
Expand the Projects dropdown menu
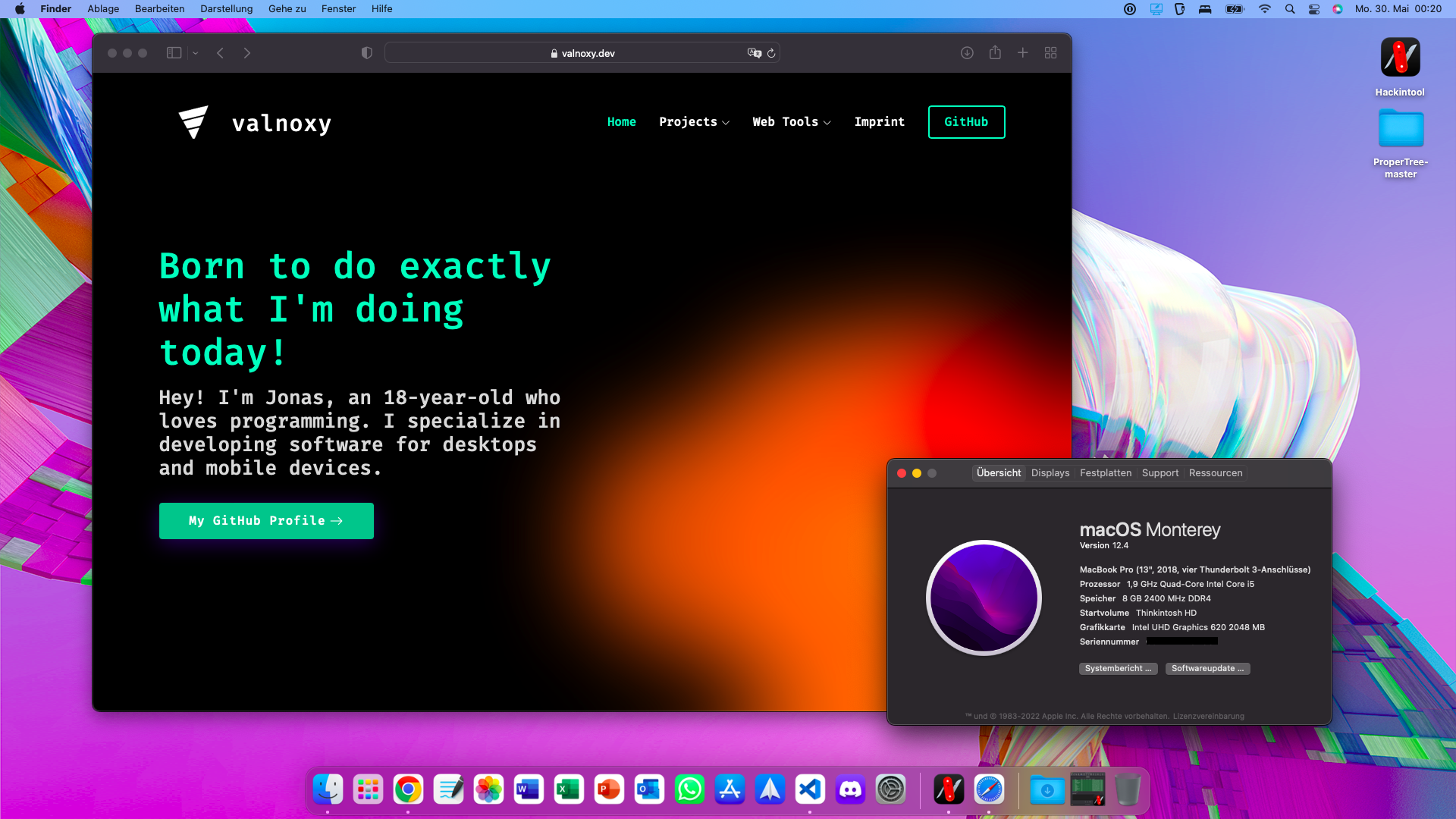click(x=694, y=122)
